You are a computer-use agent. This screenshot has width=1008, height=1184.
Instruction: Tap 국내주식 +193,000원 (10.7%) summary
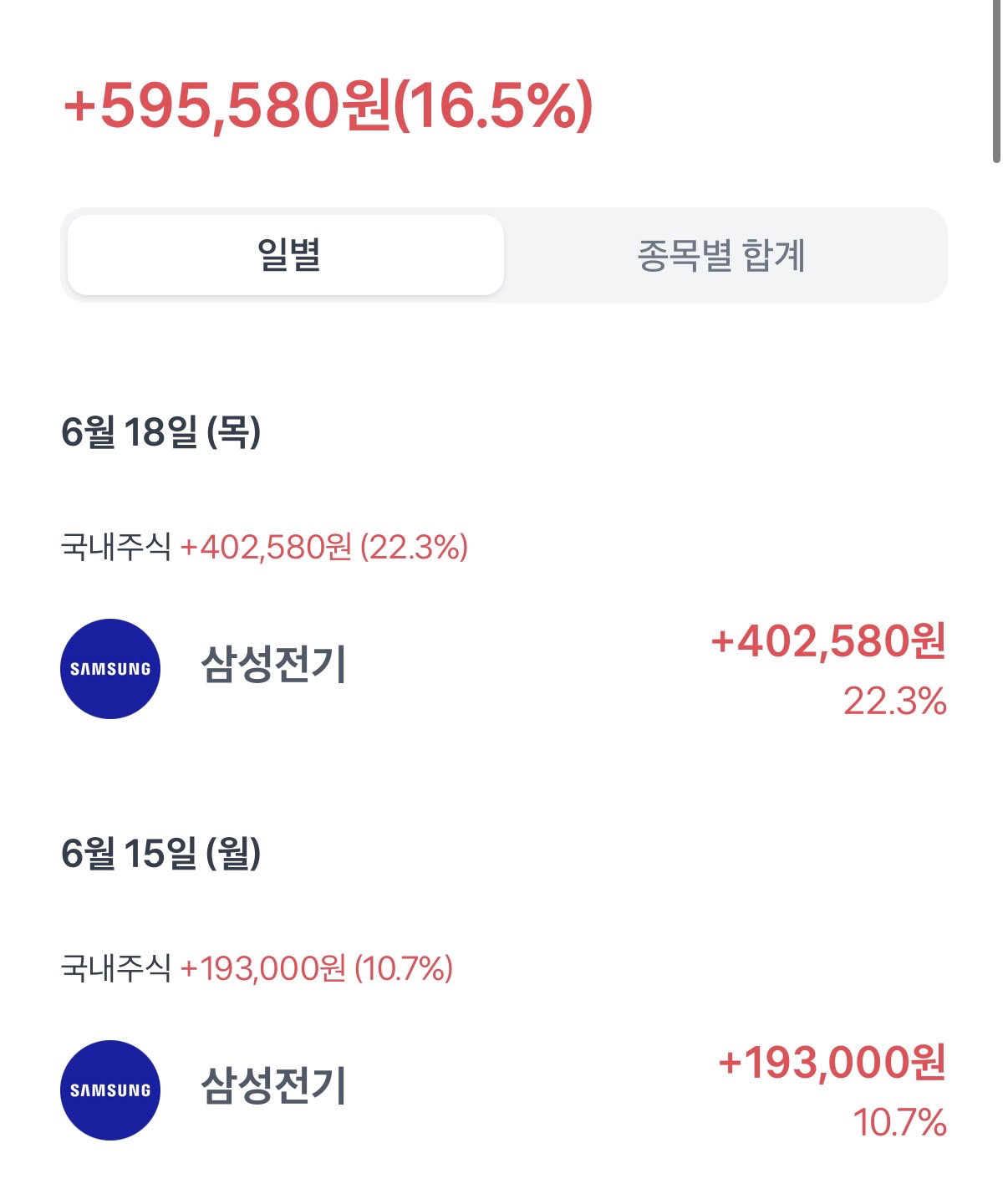[257, 969]
